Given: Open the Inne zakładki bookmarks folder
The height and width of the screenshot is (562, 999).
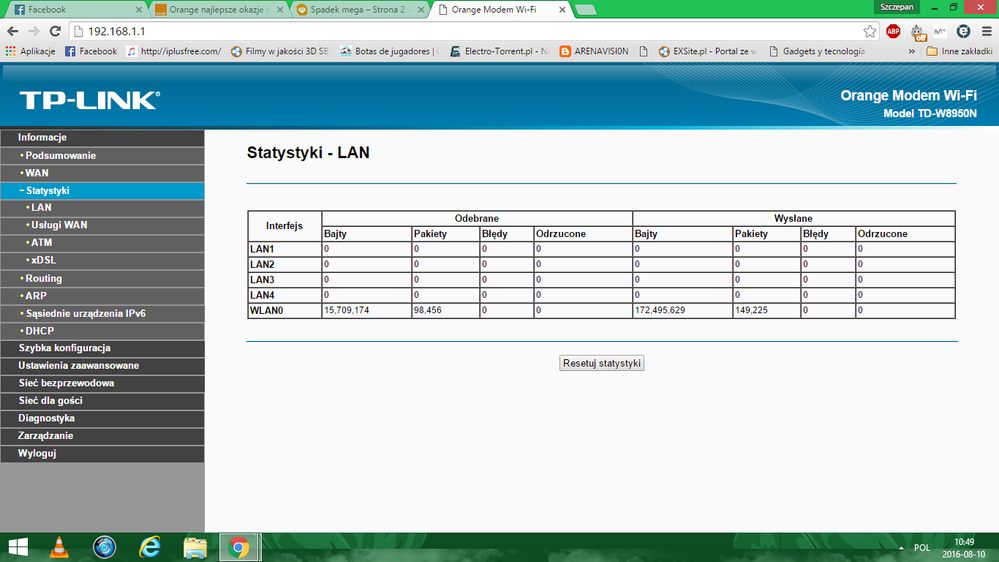Looking at the screenshot, I should coord(958,51).
